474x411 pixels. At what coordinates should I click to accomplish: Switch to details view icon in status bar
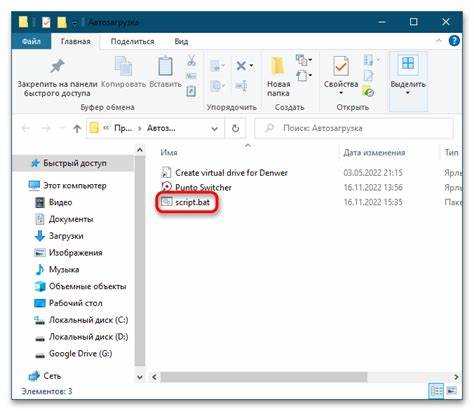tap(436, 390)
